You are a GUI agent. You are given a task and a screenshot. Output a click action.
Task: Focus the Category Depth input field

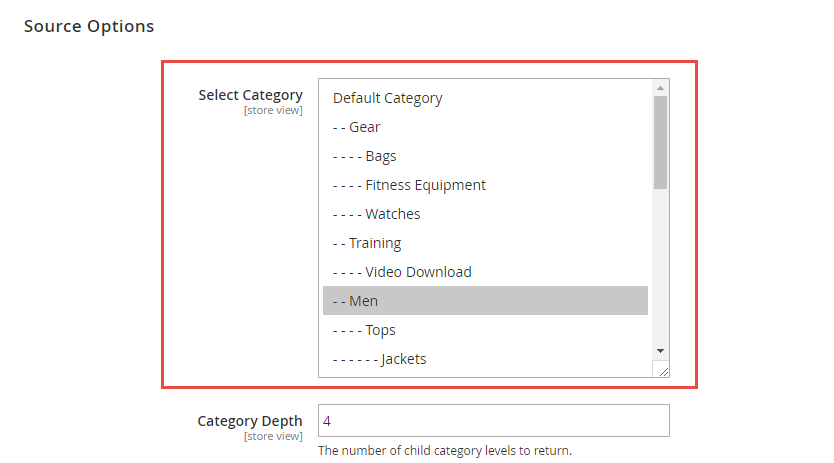click(x=494, y=421)
